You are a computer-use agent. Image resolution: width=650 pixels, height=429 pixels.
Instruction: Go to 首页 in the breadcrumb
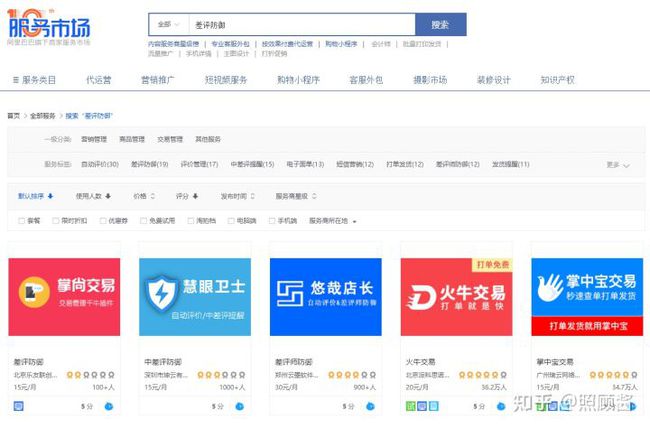13,116
